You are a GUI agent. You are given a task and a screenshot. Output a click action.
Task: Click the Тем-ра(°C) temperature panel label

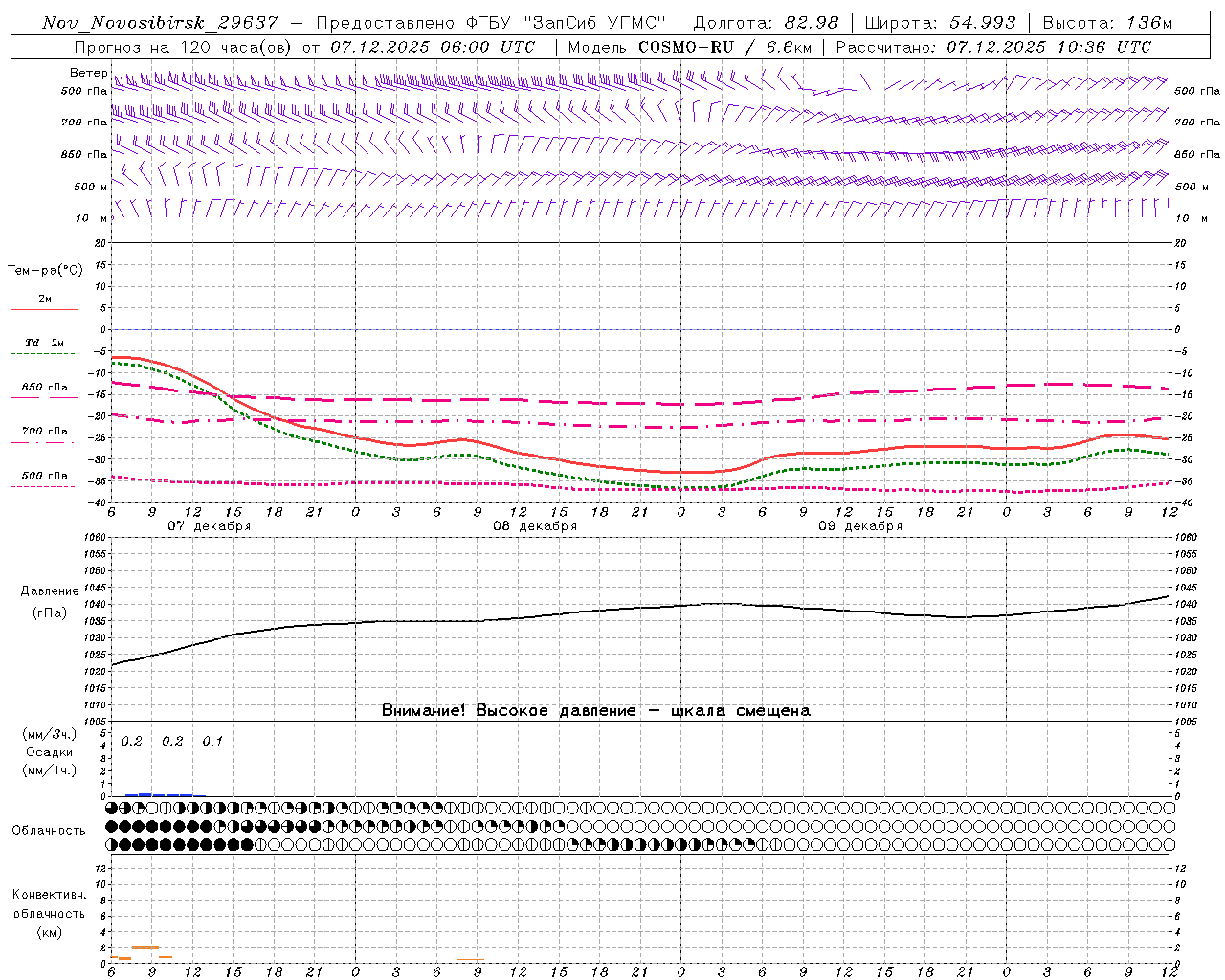point(45,271)
